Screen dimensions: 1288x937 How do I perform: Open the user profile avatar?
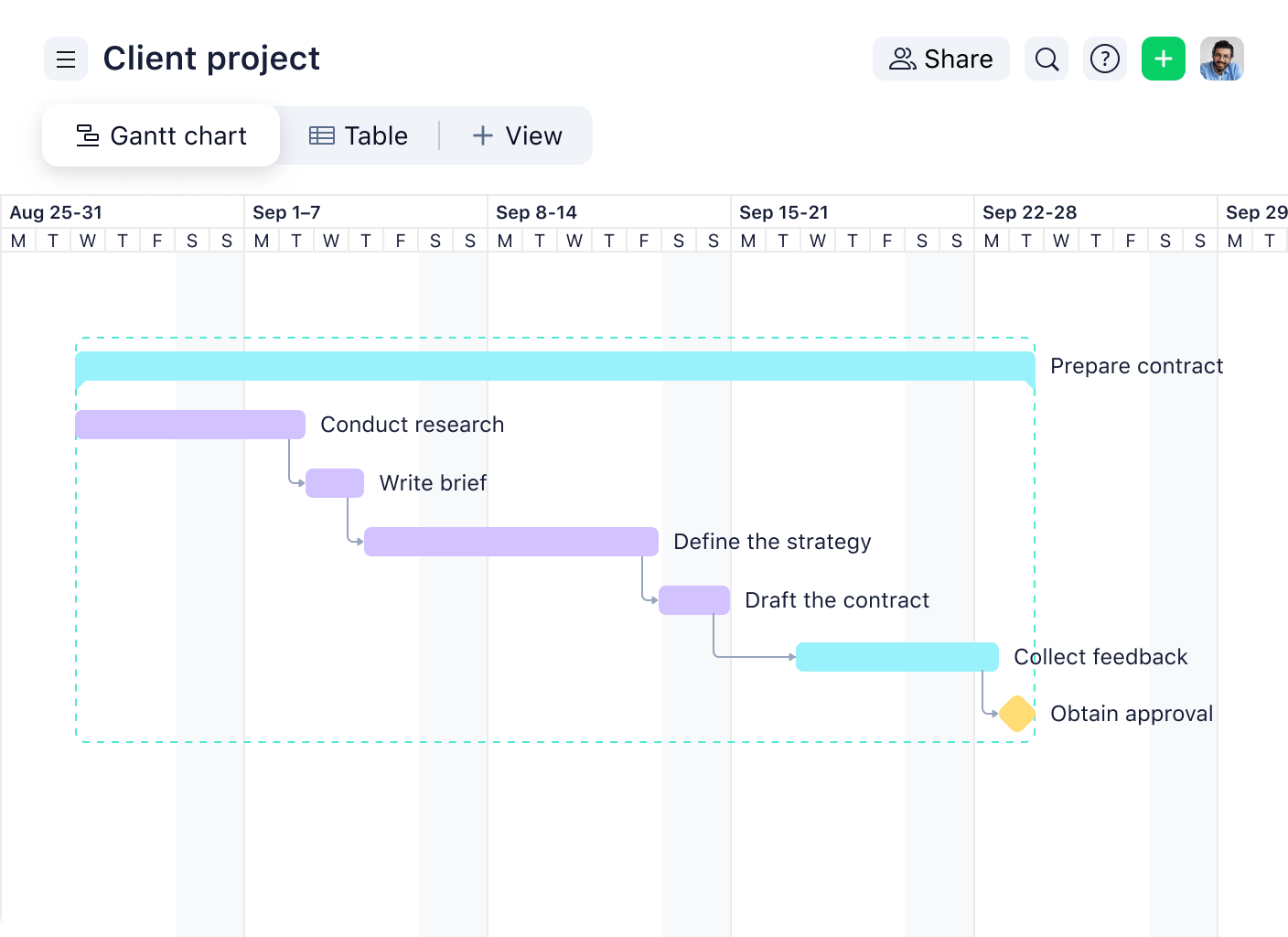coord(1222,58)
